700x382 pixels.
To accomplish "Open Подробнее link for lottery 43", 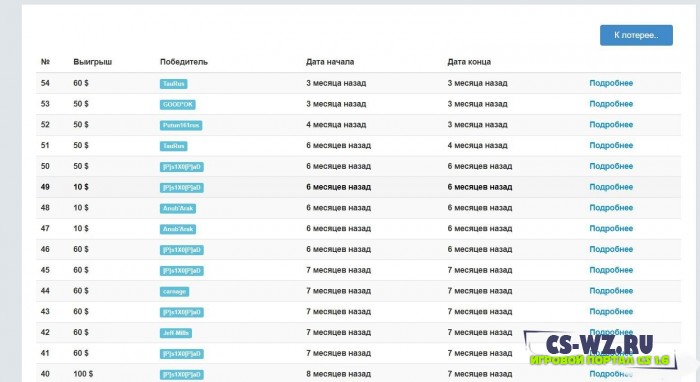I will pos(611,311).
